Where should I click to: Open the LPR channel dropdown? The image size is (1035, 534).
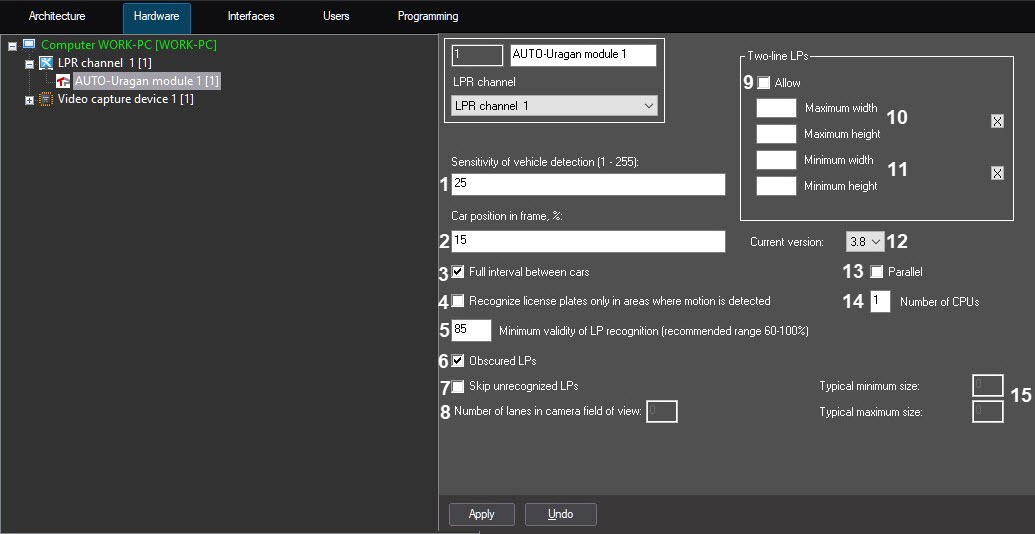[x=554, y=106]
